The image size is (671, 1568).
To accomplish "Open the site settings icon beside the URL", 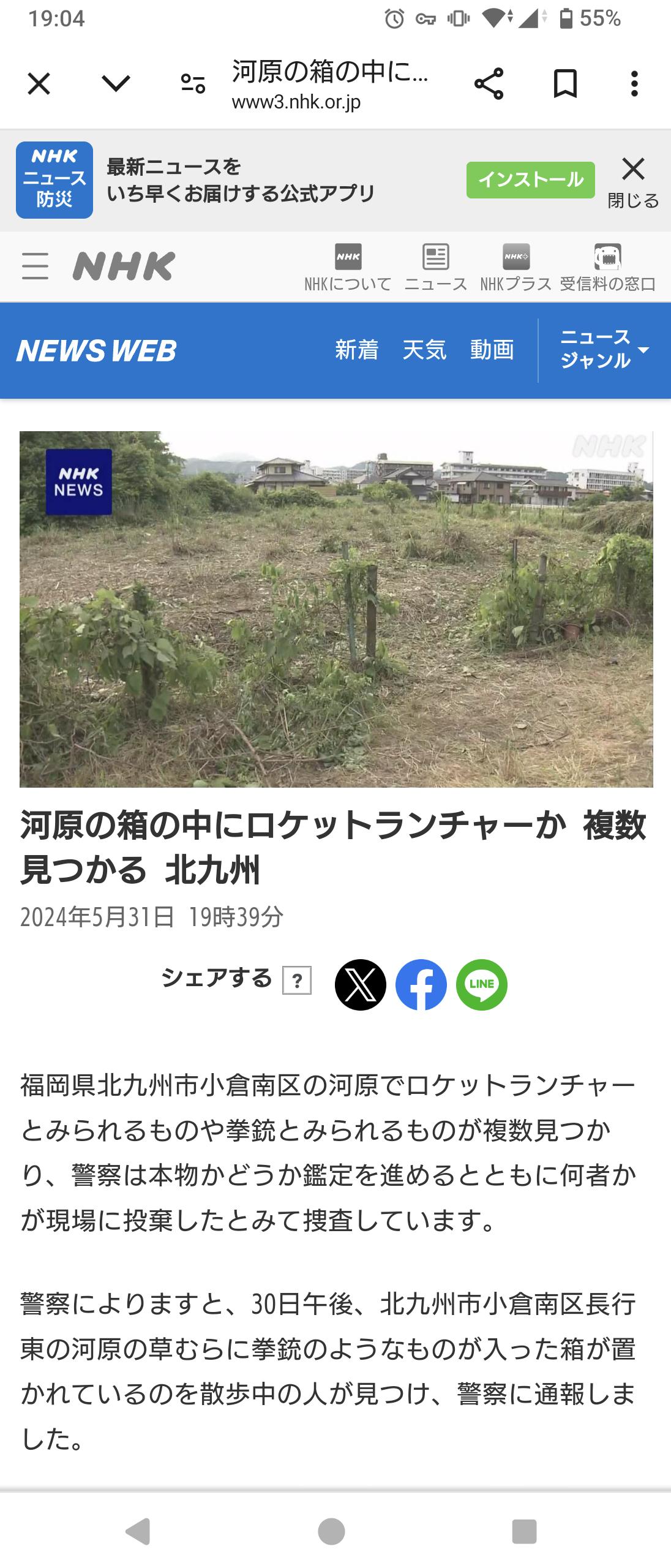I will [x=193, y=83].
